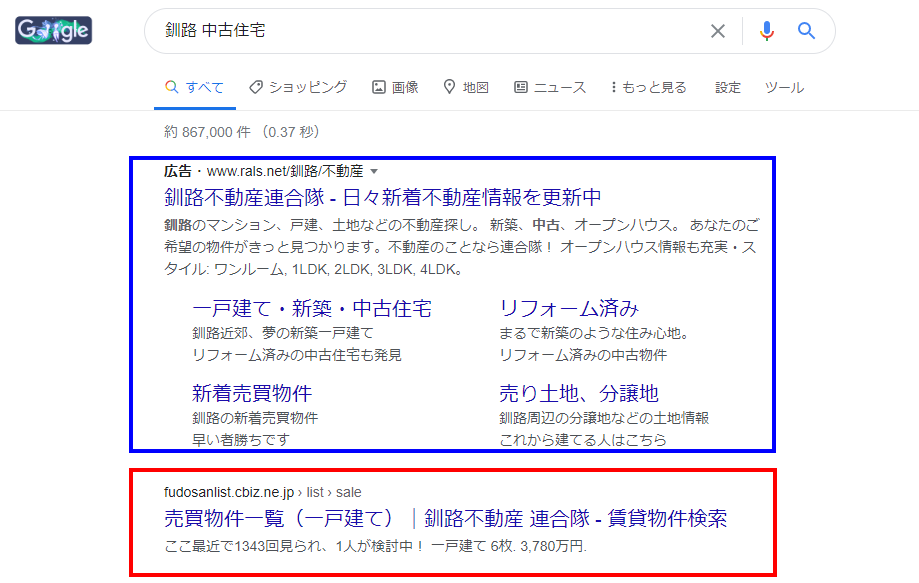Clear the search box with the X icon

pos(717,31)
